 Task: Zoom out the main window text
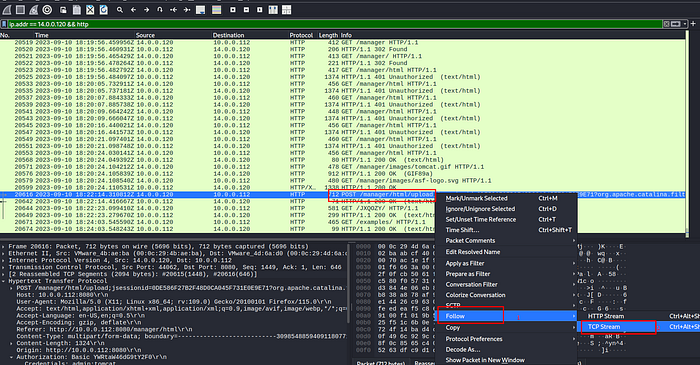point(246,9)
